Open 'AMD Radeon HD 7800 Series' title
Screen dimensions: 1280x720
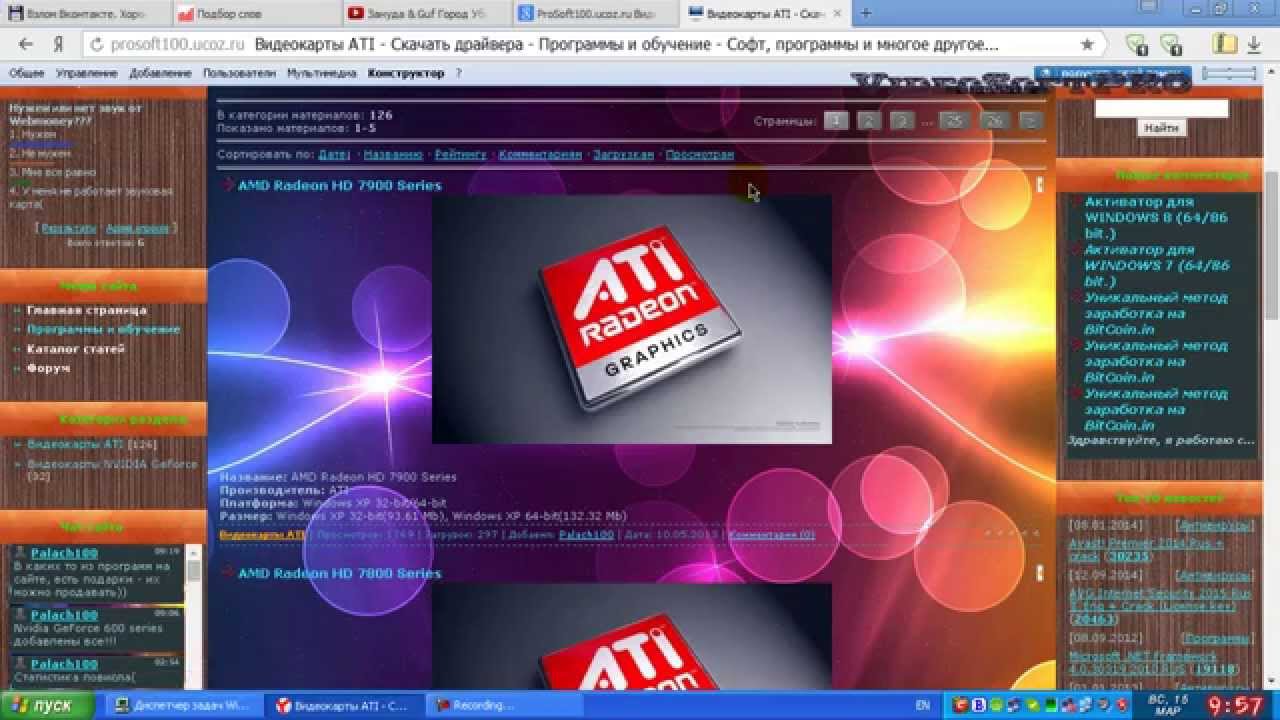(339, 573)
